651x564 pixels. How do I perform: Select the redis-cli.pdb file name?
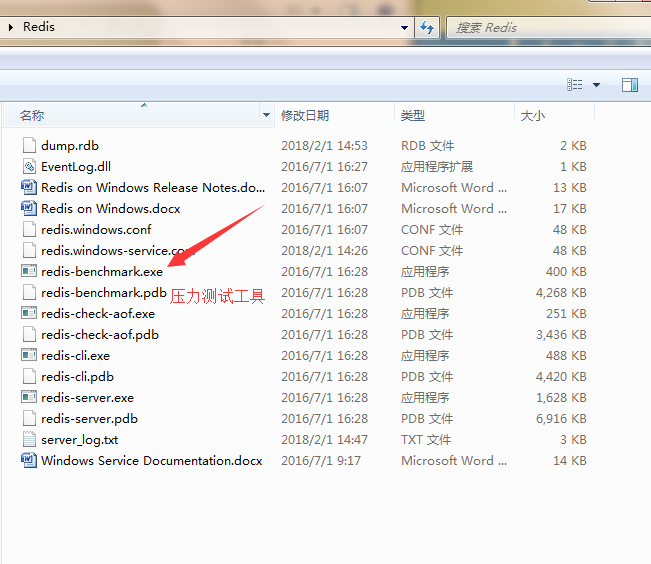click(77, 377)
